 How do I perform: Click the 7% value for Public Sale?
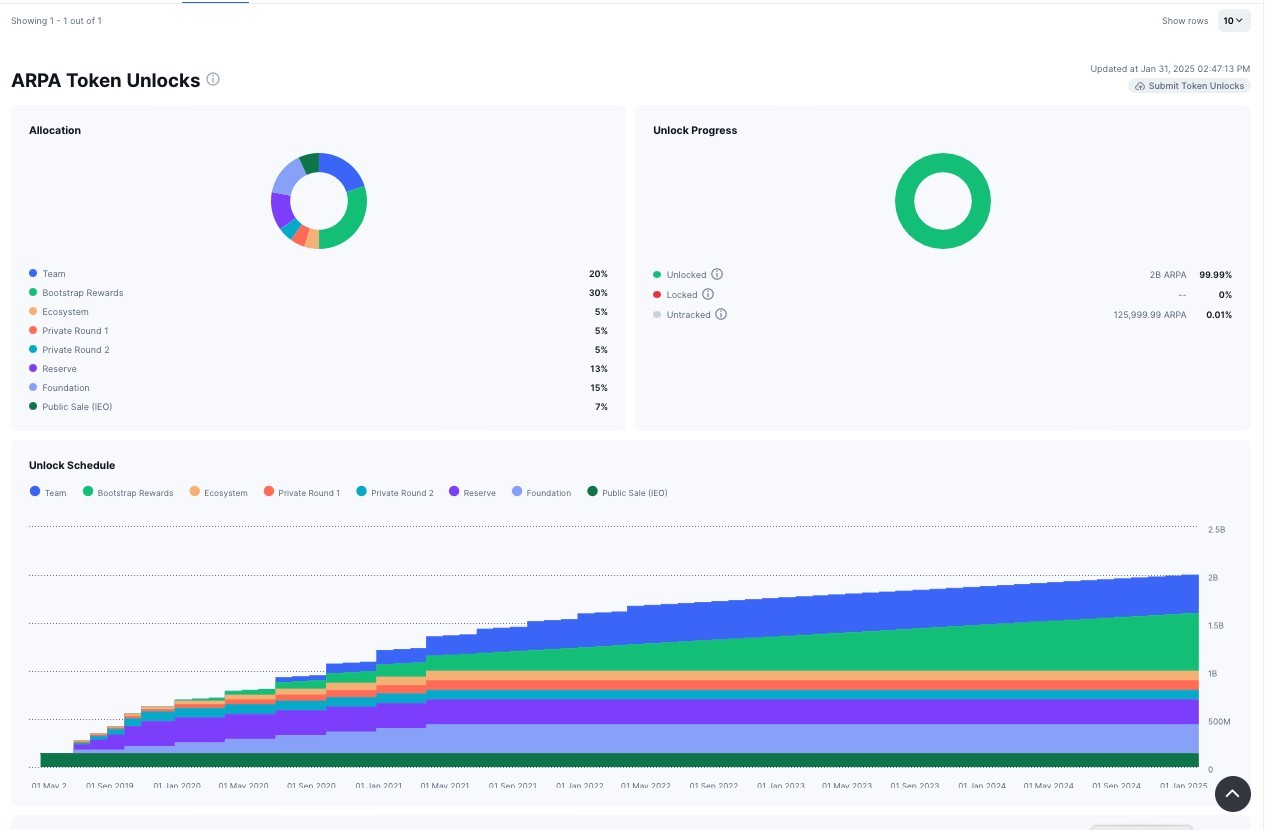600,407
